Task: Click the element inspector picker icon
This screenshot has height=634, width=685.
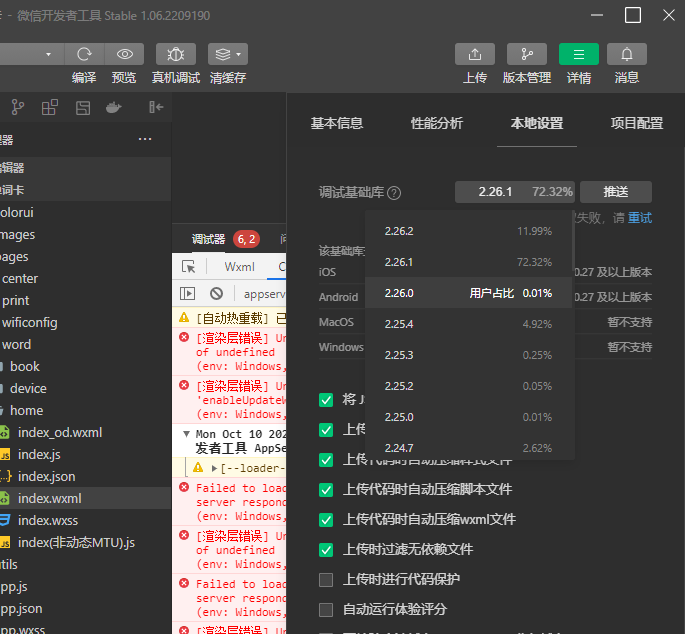Action: point(189,267)
